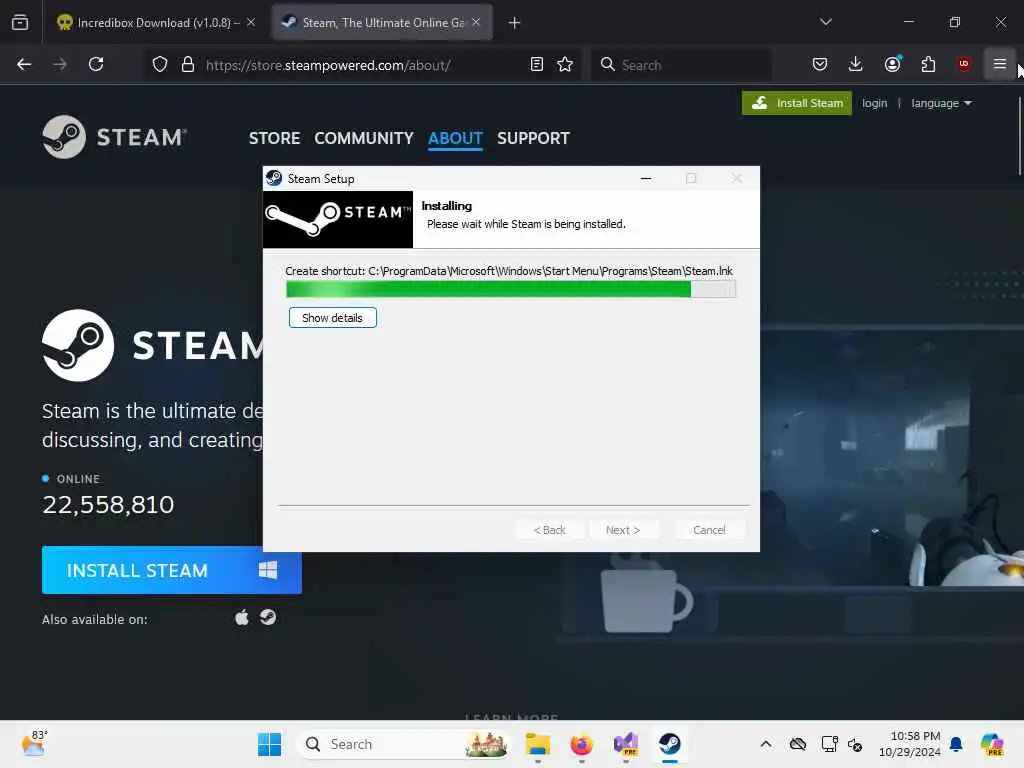Screen dimensions: 1024x768
Task: Click the green Install Steam header button
Action: 797,103
